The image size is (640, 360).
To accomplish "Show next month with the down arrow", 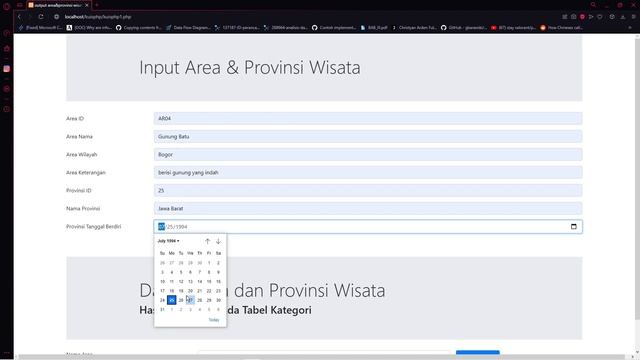I will click(x=218, y=241).
